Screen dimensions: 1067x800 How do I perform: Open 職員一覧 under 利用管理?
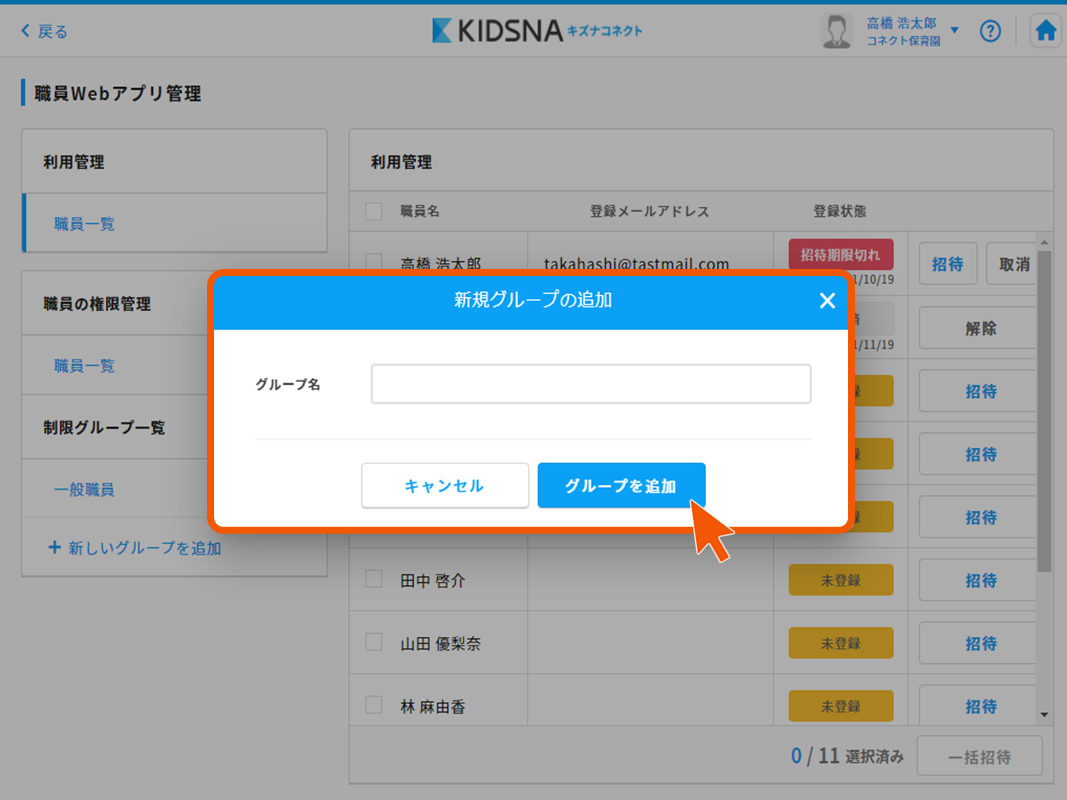coord(84,224)
